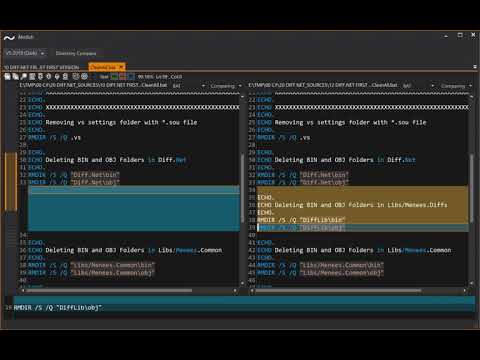Open the tab list overflow button at right
The image size is (480, 360).
[475, 67]
